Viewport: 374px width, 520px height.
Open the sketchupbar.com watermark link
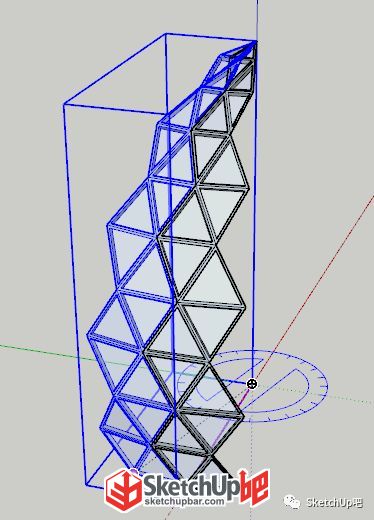click(x=184, y=502)
